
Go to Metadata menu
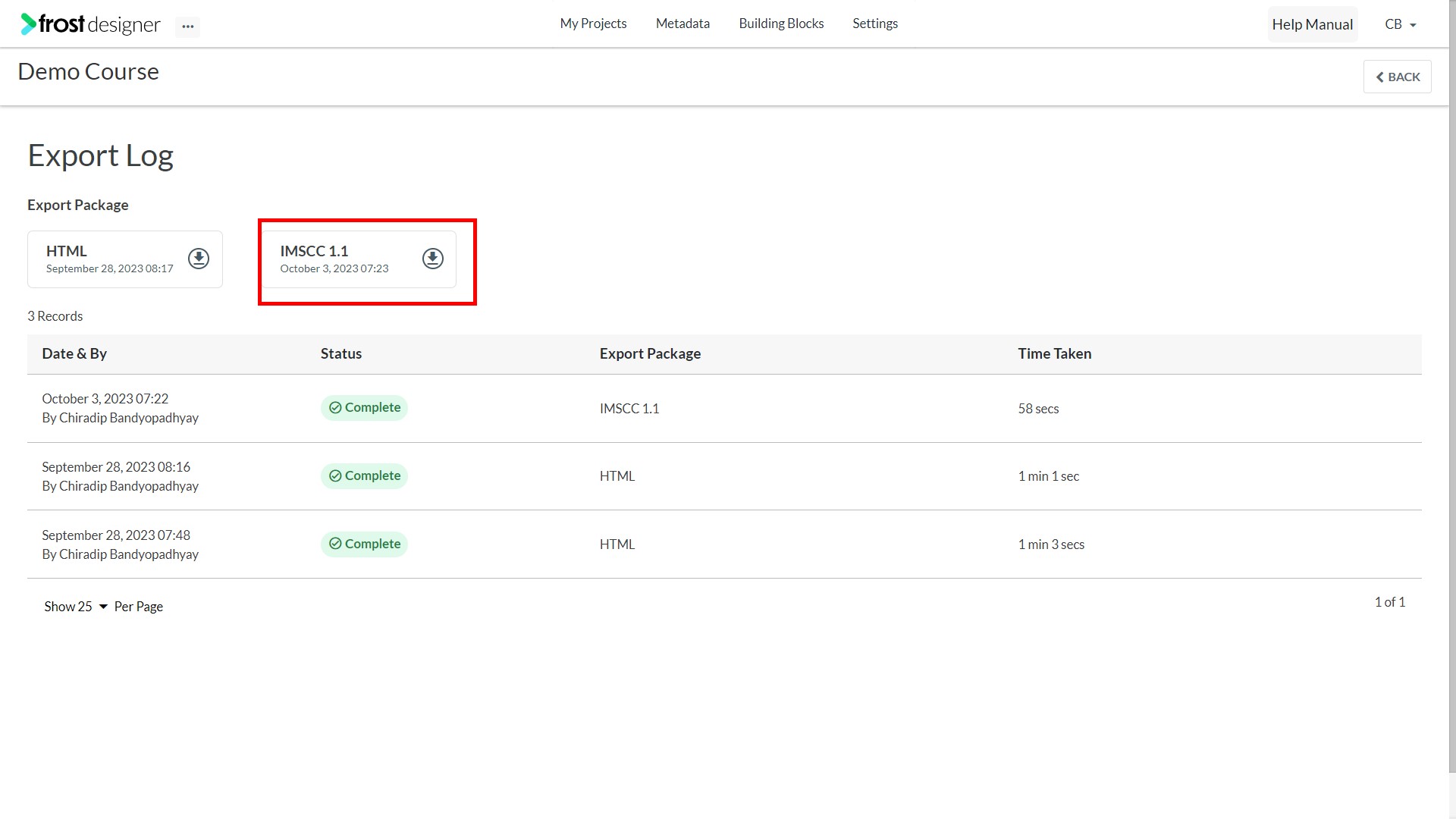click(682, 24)
